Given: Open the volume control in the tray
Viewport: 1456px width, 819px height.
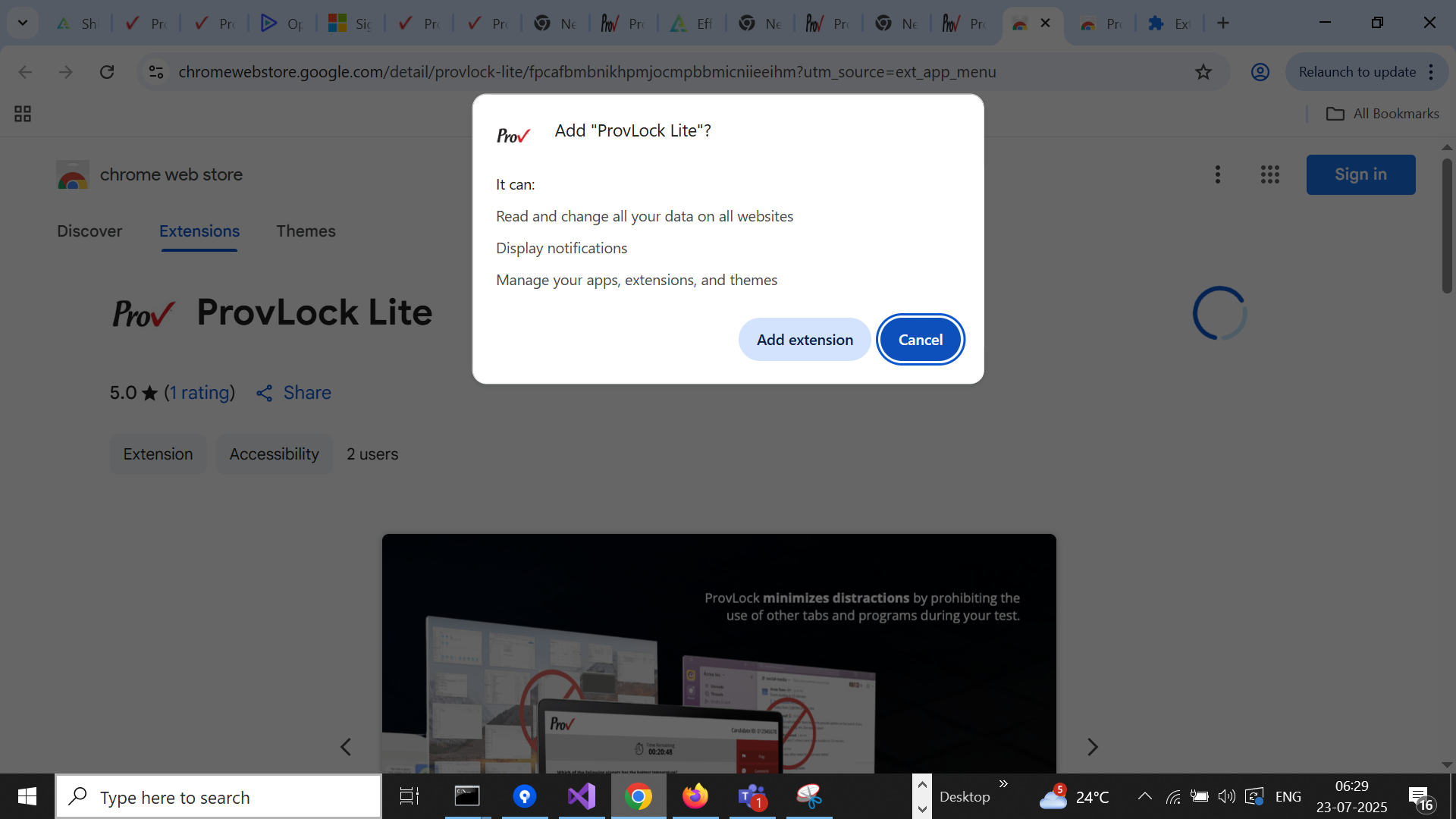Looking at the screenshot, I should (x=1226, y=796).
